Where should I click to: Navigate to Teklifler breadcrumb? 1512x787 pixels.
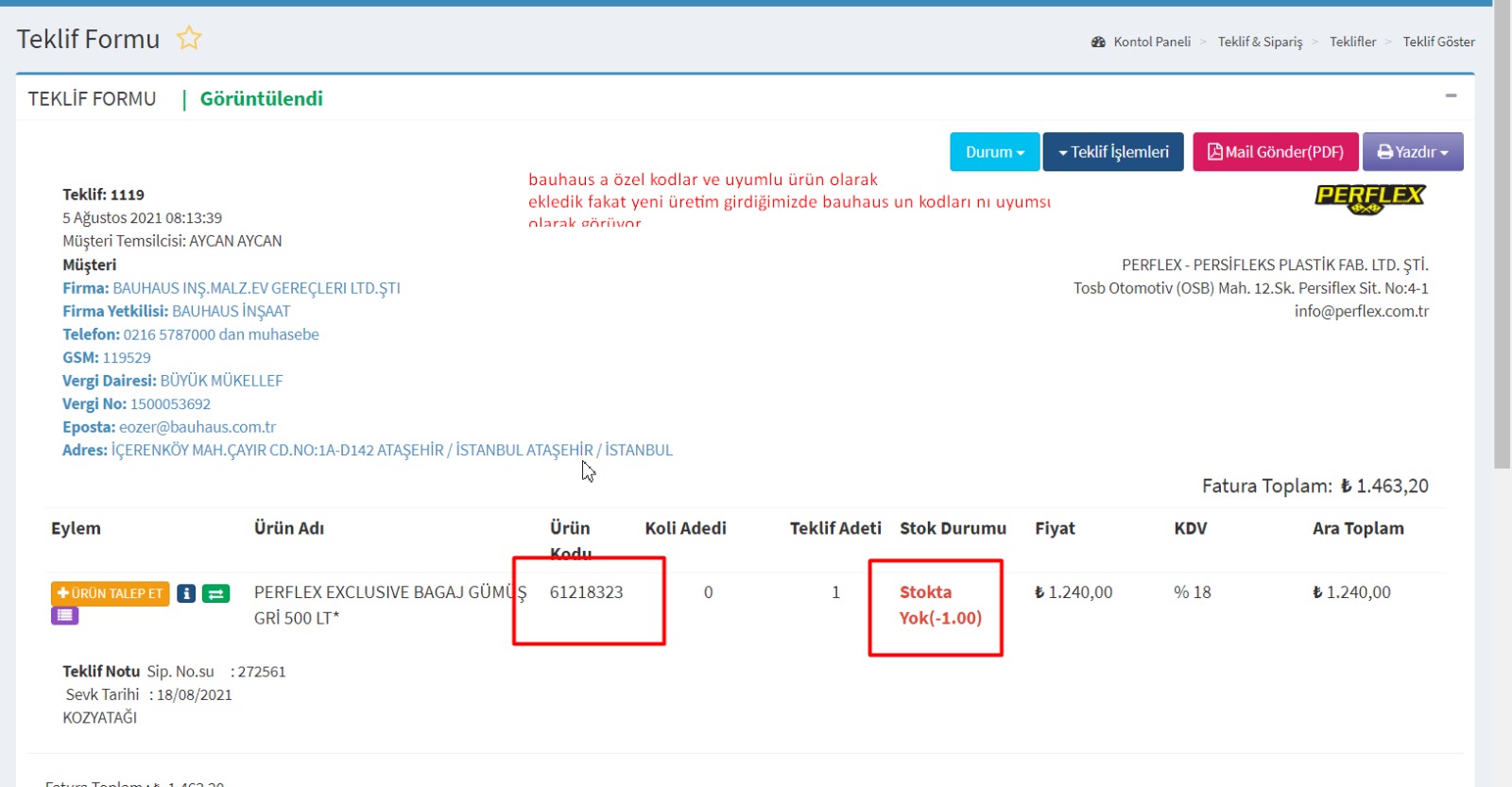(x=1352, y=42)
